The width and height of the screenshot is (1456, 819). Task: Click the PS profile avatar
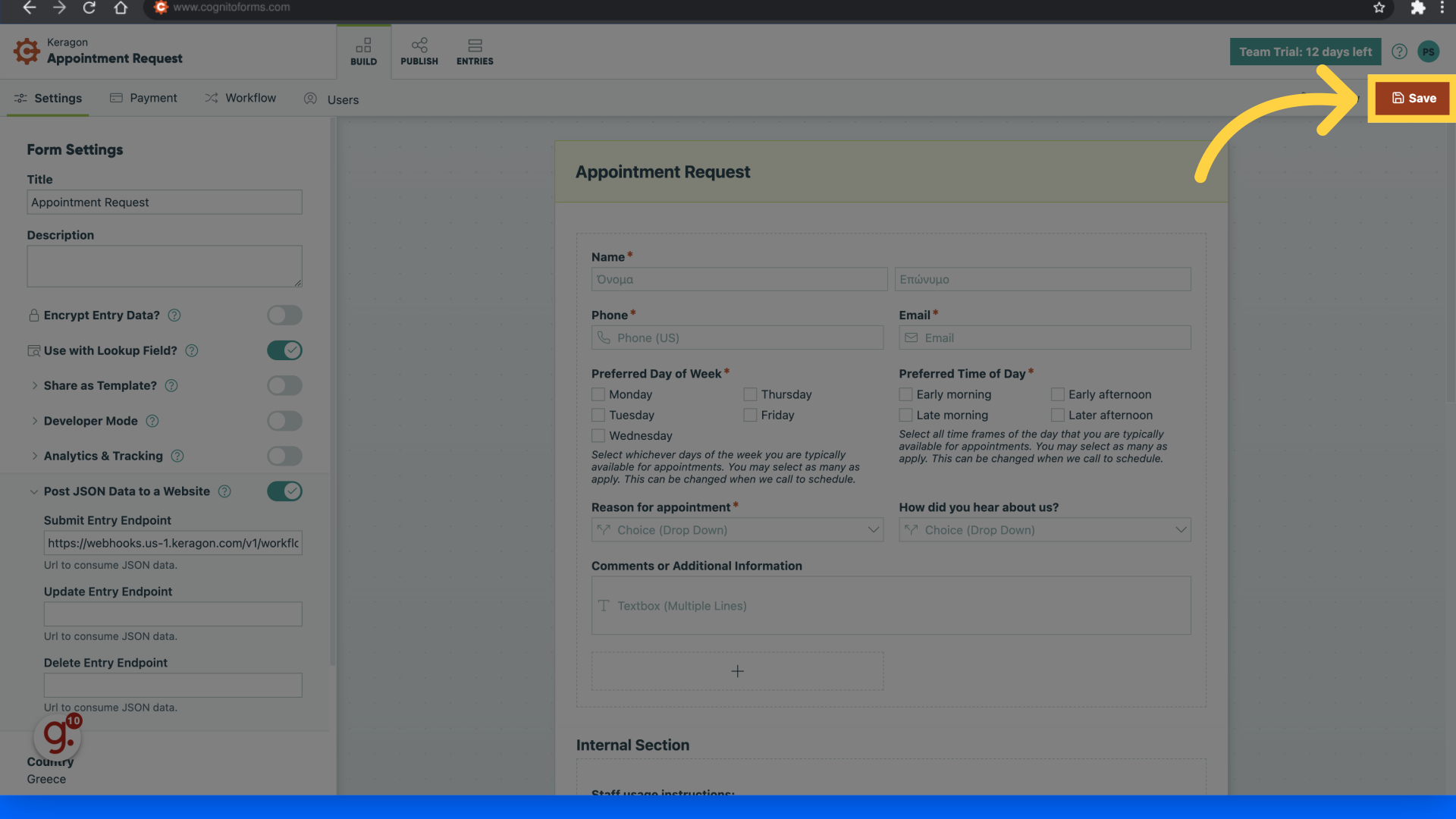(x=1429, y=51)
